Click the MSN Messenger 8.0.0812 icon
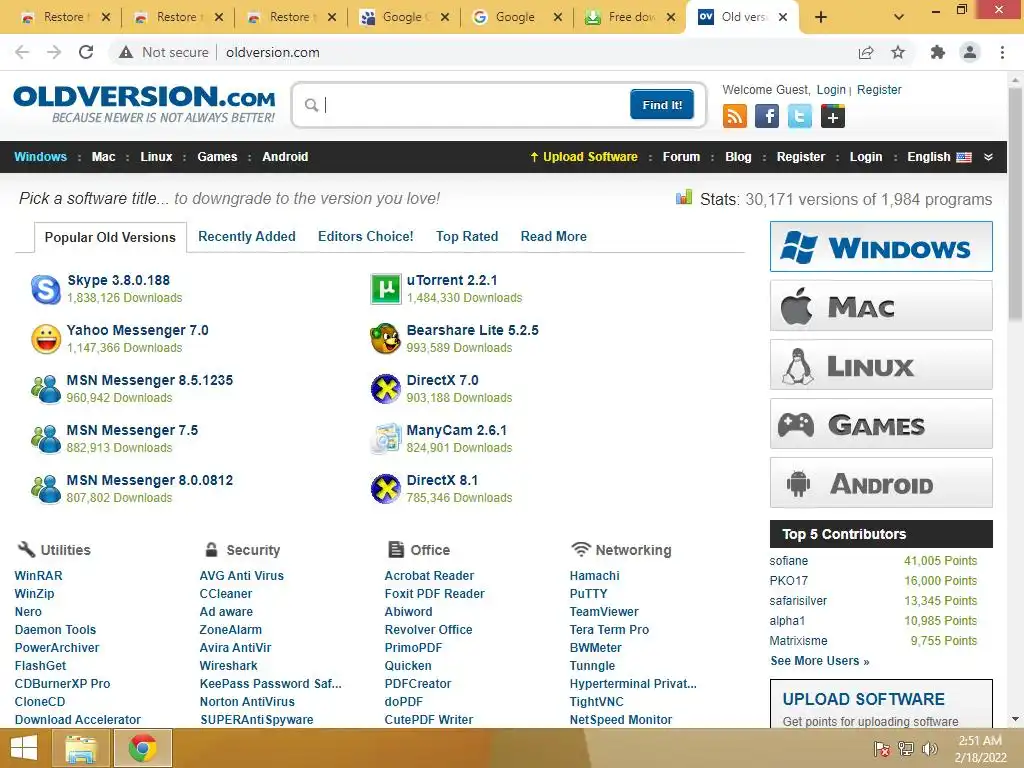Viewport: 1024px width, 768px height. [46, 489]
